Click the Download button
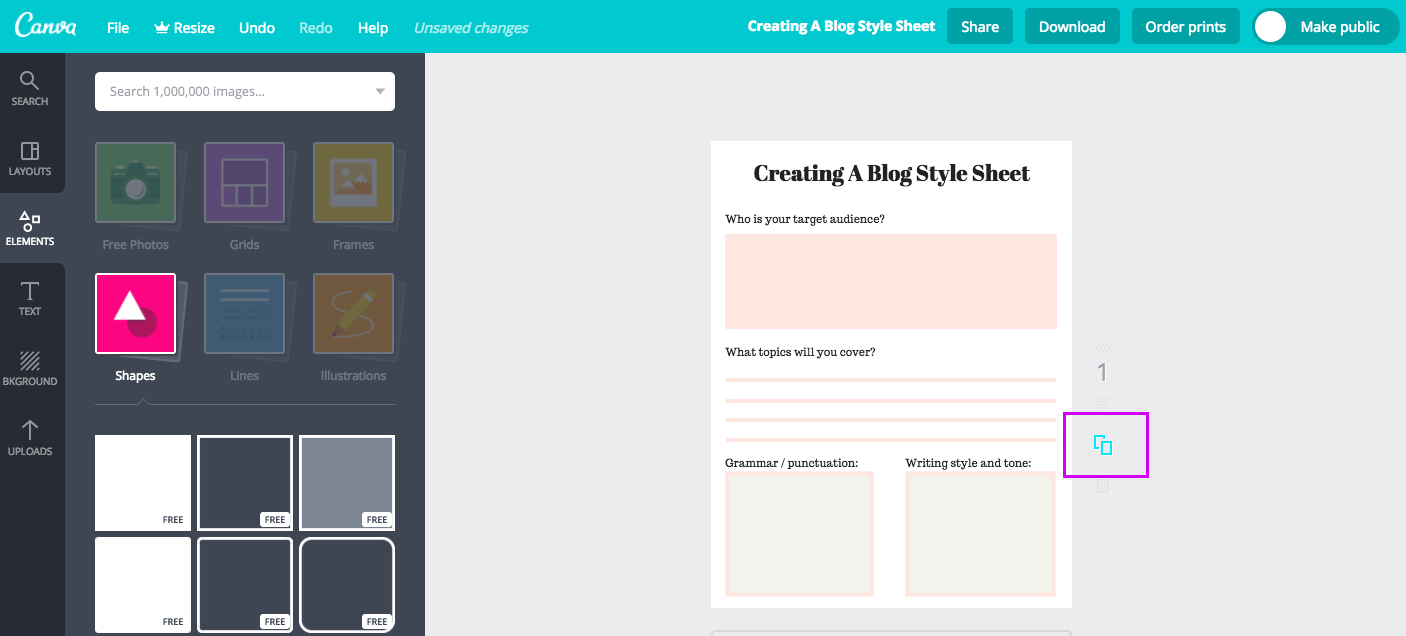Image resolution: width=1406 pixels, height=636 pixels. [1072, 27]
